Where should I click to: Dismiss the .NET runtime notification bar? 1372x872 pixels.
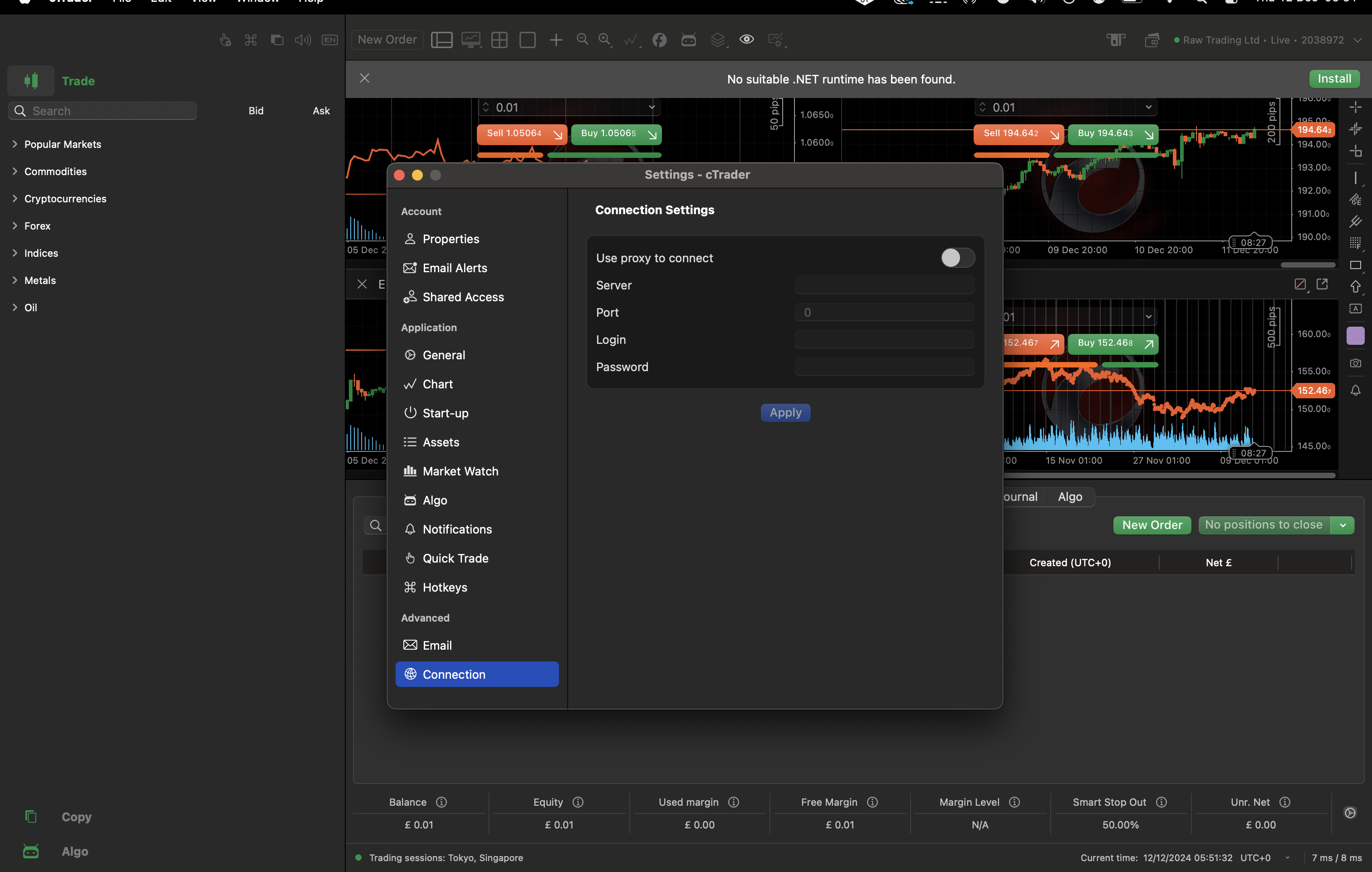[x=365, y=78]
